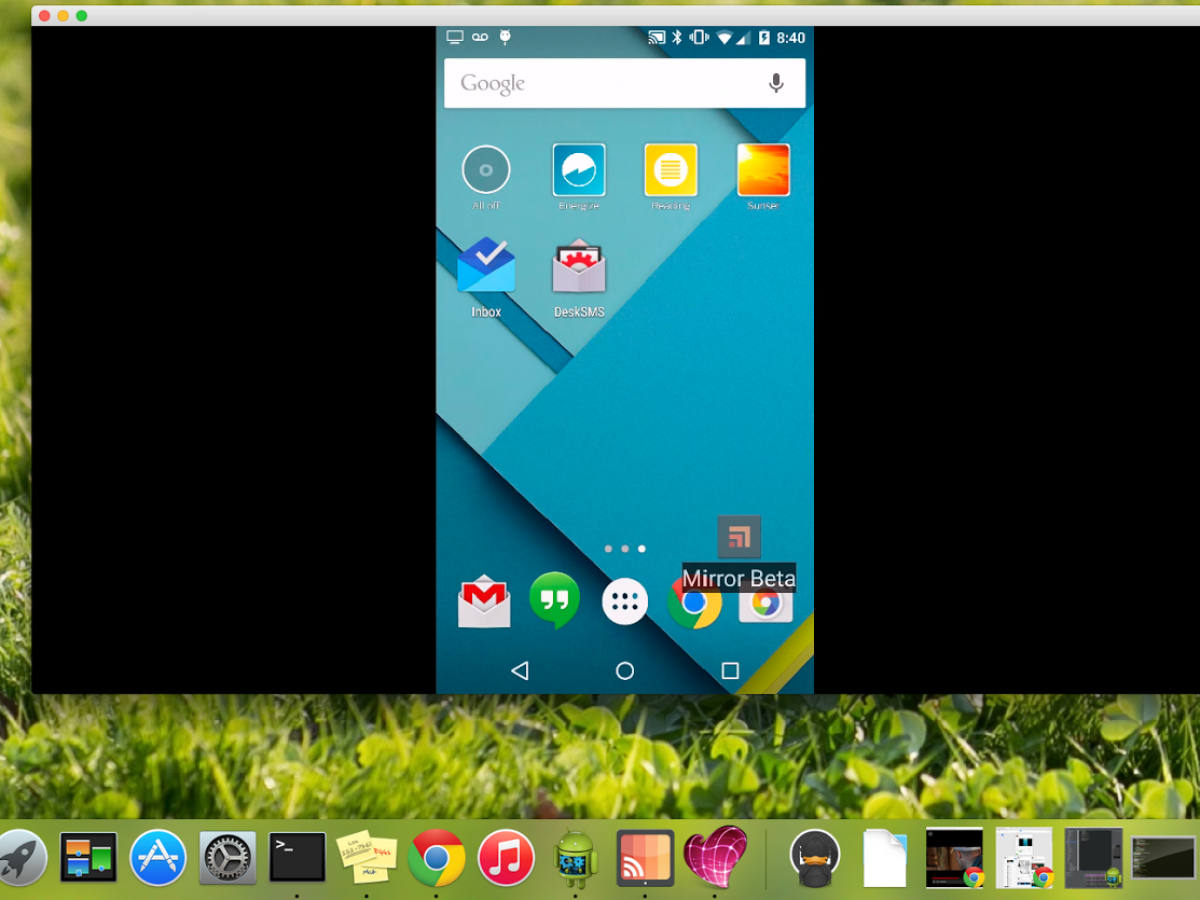Open Stickies from the Dock
The width and height of the screenshot is (1200, 900).
coord(367,858)
